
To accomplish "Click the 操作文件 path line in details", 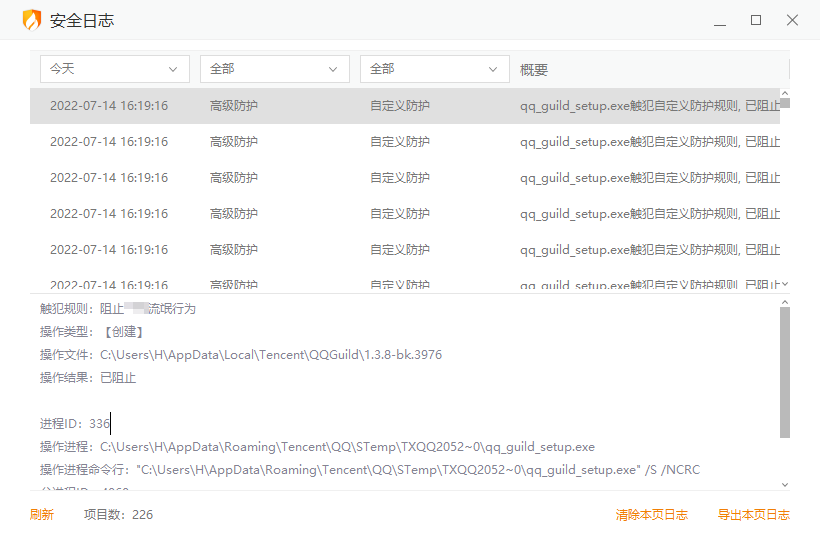I will click(x=240, y=355).
